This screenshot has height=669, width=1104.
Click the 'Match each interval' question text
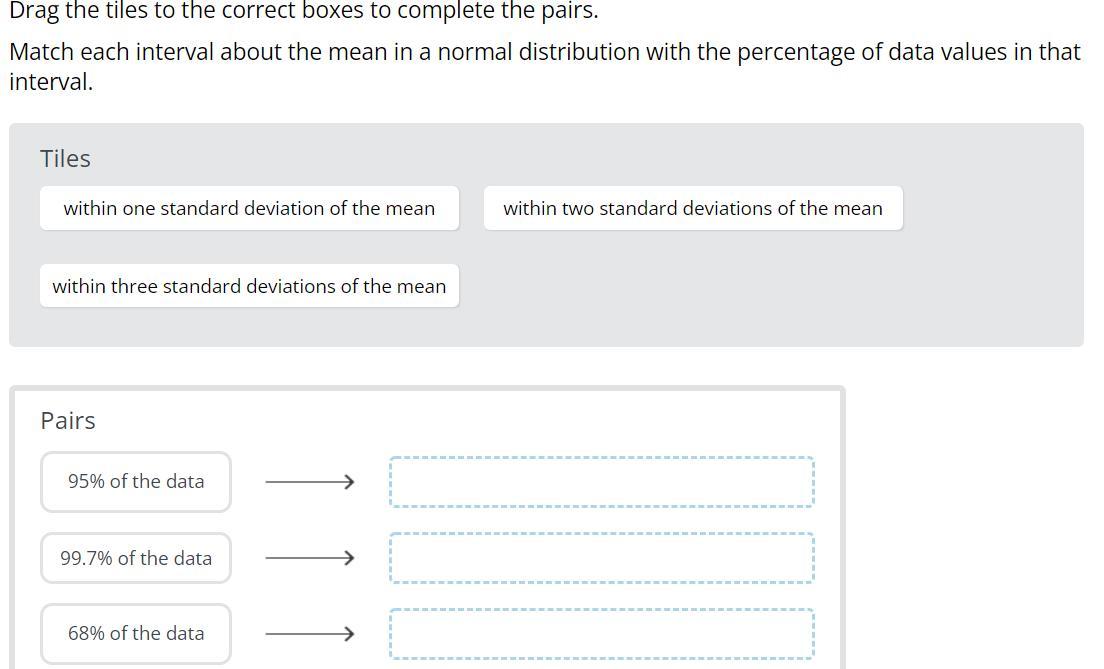[544, 52]
